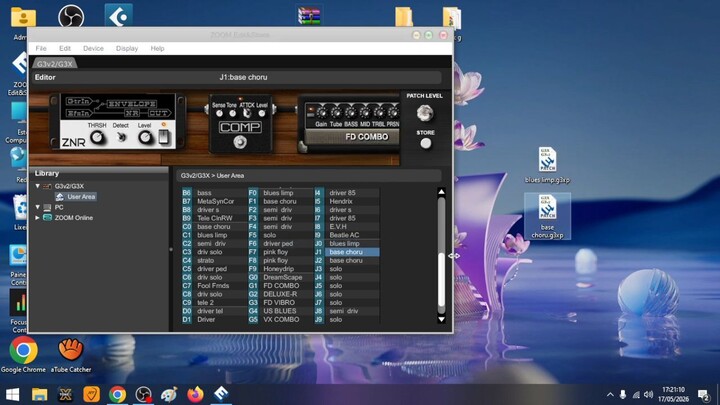The height and width of the screenshot is (405, 720).
Task: Select patch G4 US BLUES
Action: [x=281, y=311]
